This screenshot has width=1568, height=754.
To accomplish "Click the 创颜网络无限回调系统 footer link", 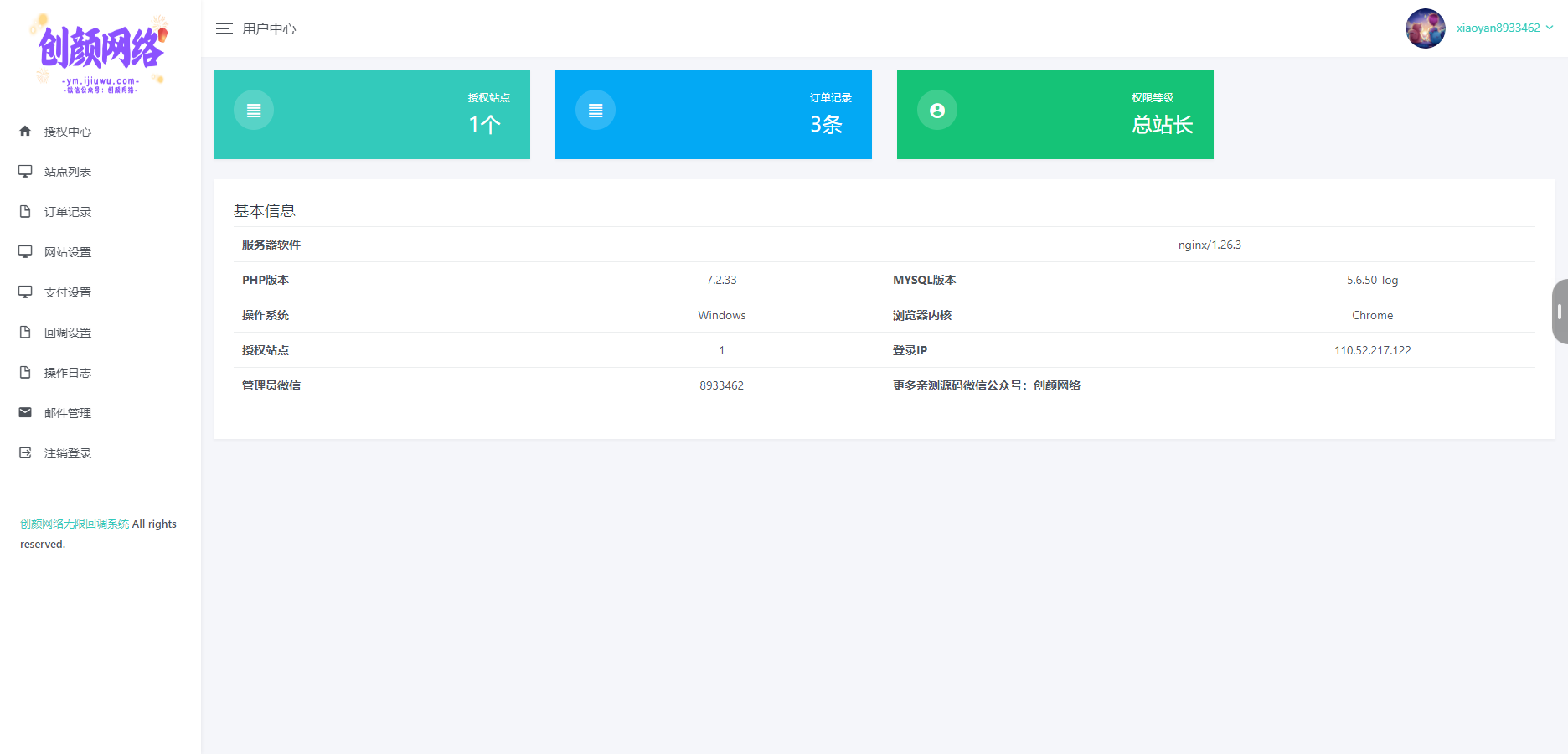I will (x=75, y=524).
